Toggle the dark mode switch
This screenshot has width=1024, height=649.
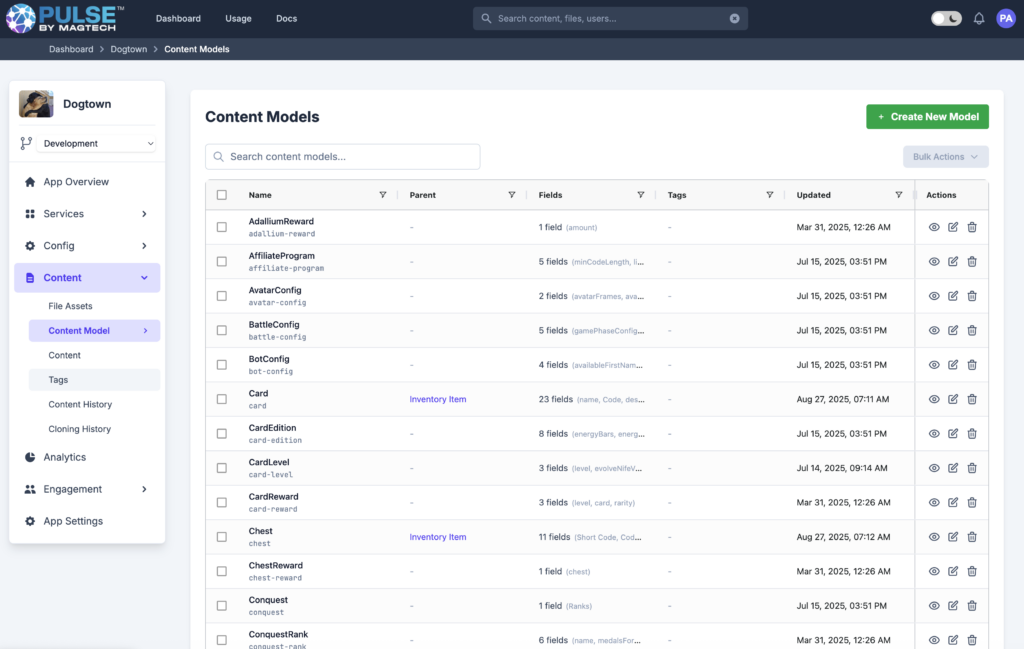click(945, 18)
